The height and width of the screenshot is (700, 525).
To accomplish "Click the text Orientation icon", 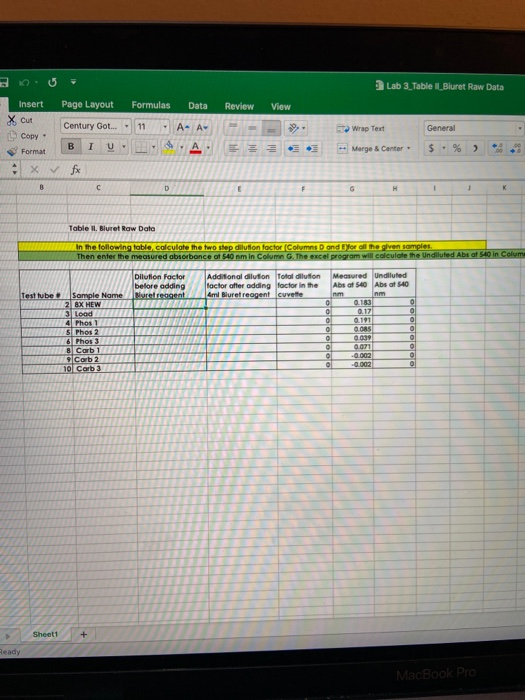I will point(294,129).
